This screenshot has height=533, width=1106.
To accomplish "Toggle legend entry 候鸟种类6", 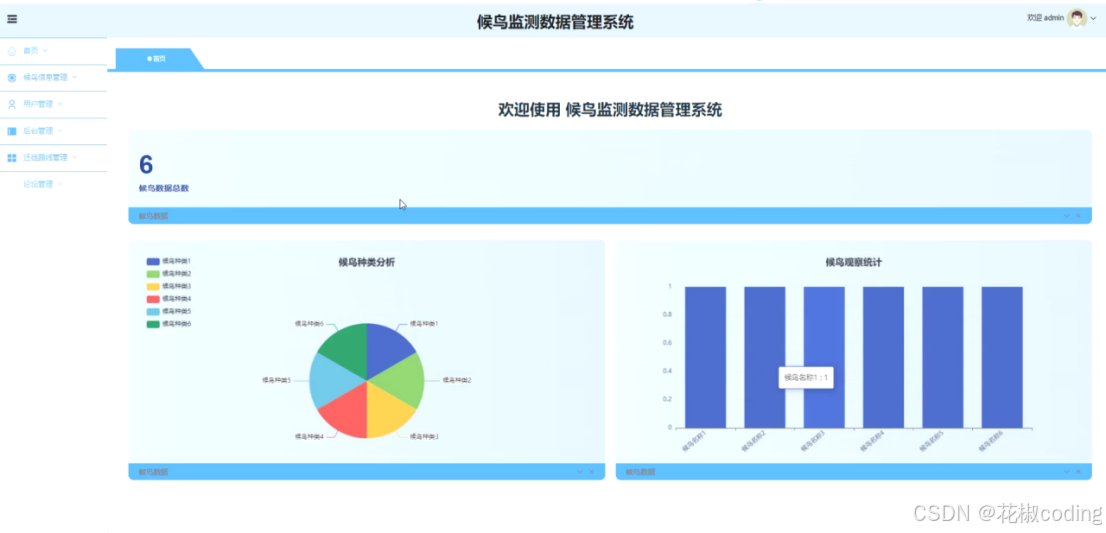I will [169, 324].
